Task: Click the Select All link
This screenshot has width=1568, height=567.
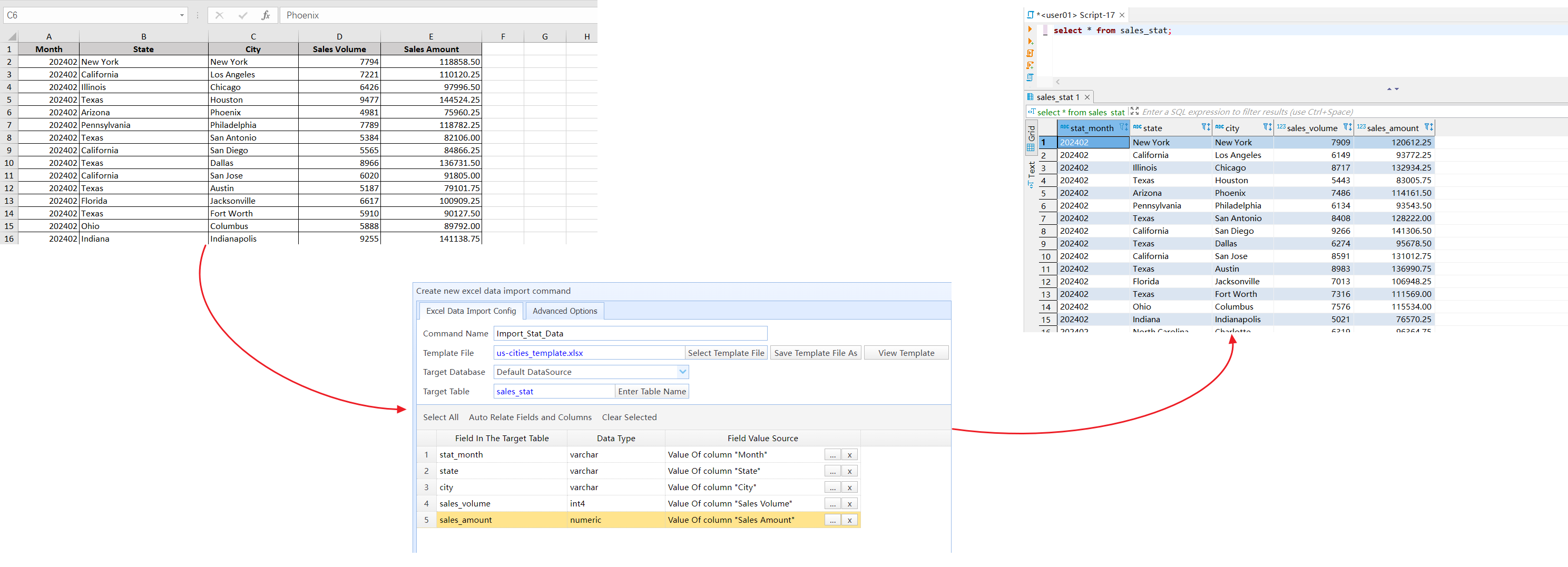Action: [440, 417]
